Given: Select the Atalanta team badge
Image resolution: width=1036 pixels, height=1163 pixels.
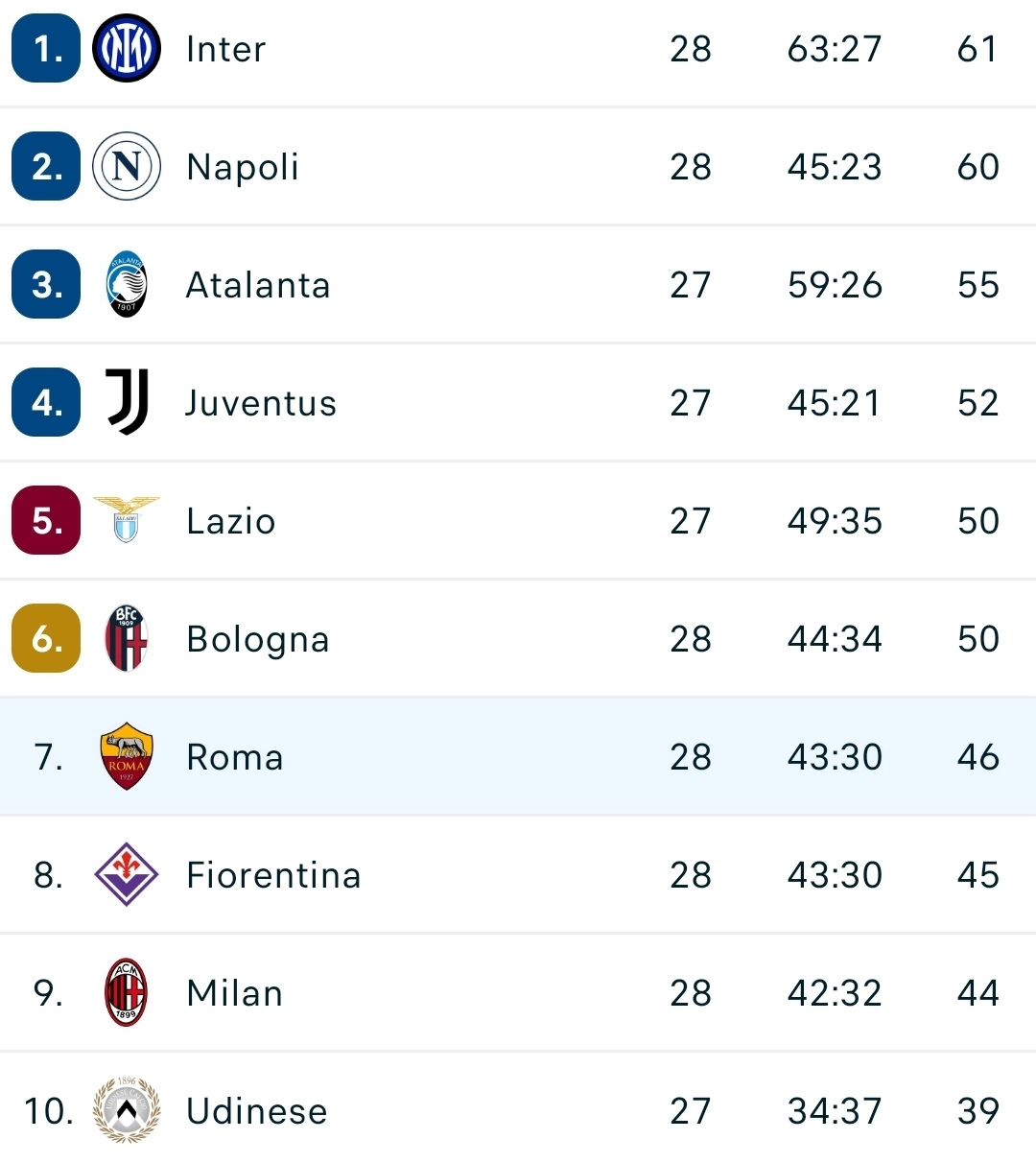Looking at the screenshot, I should 127,284.
